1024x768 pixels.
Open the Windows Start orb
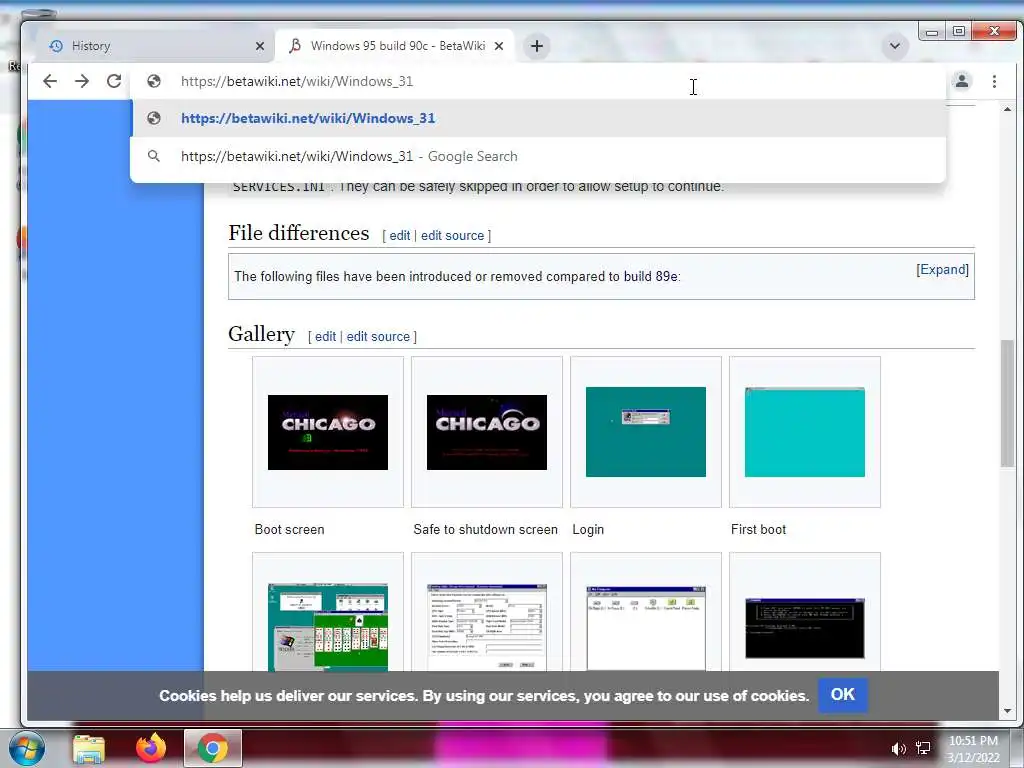(x=27, y=748)
